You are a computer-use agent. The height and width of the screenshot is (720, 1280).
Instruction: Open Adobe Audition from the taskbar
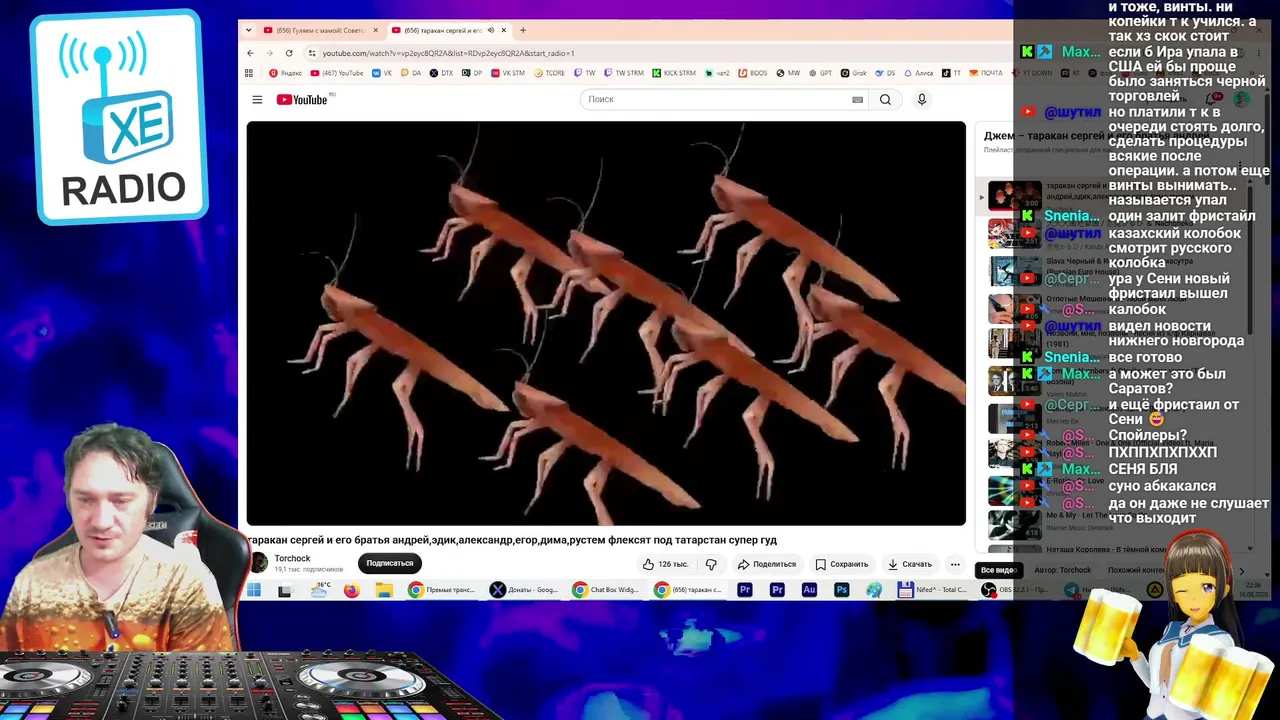point(809,590)
